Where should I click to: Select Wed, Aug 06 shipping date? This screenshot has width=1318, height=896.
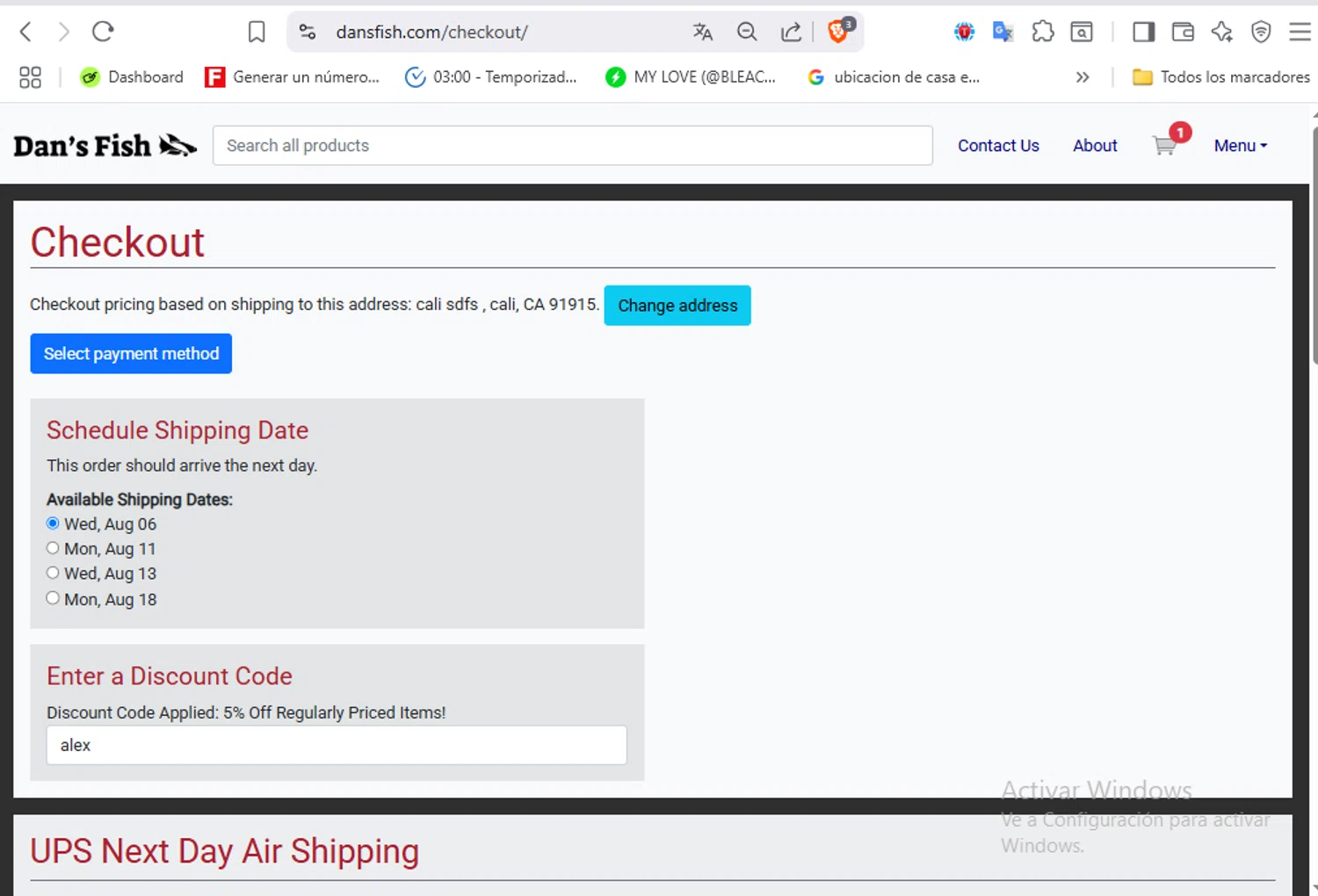[53, 524]
